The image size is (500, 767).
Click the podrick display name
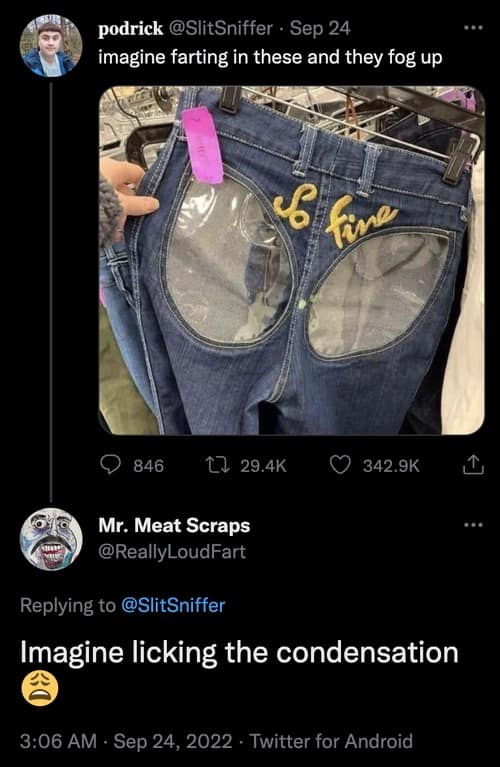[130, 29]
